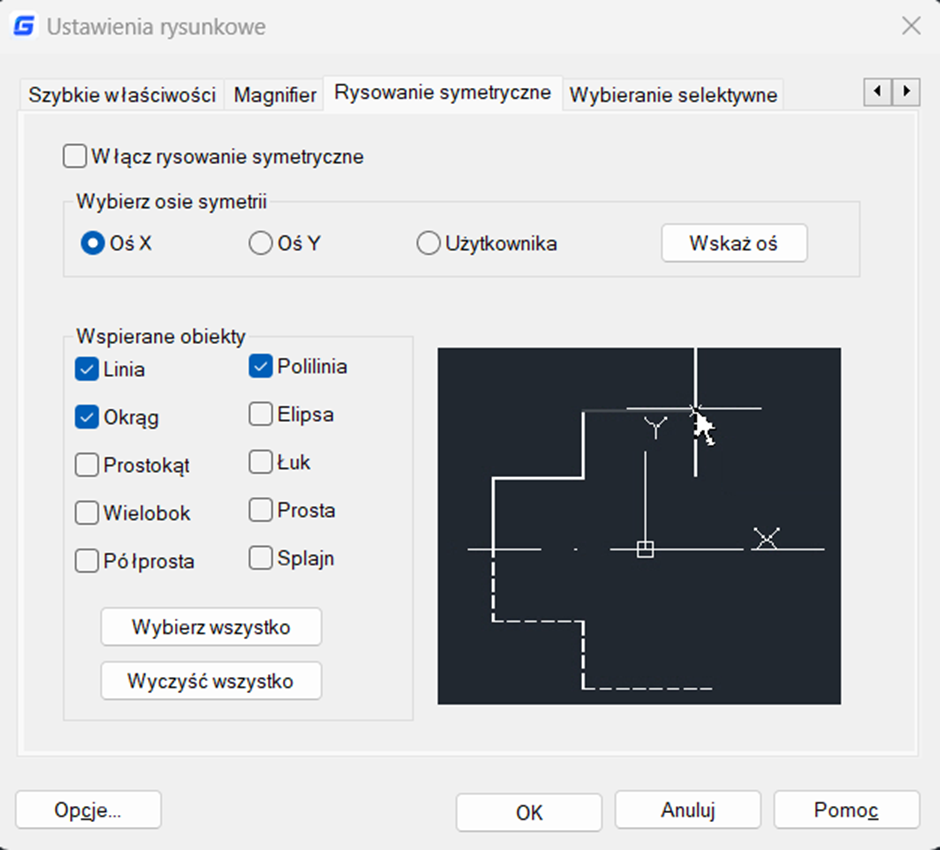Uncheck the Polilinia checkbox
This screenshot has width=940, height=850.
coord(261,366)
